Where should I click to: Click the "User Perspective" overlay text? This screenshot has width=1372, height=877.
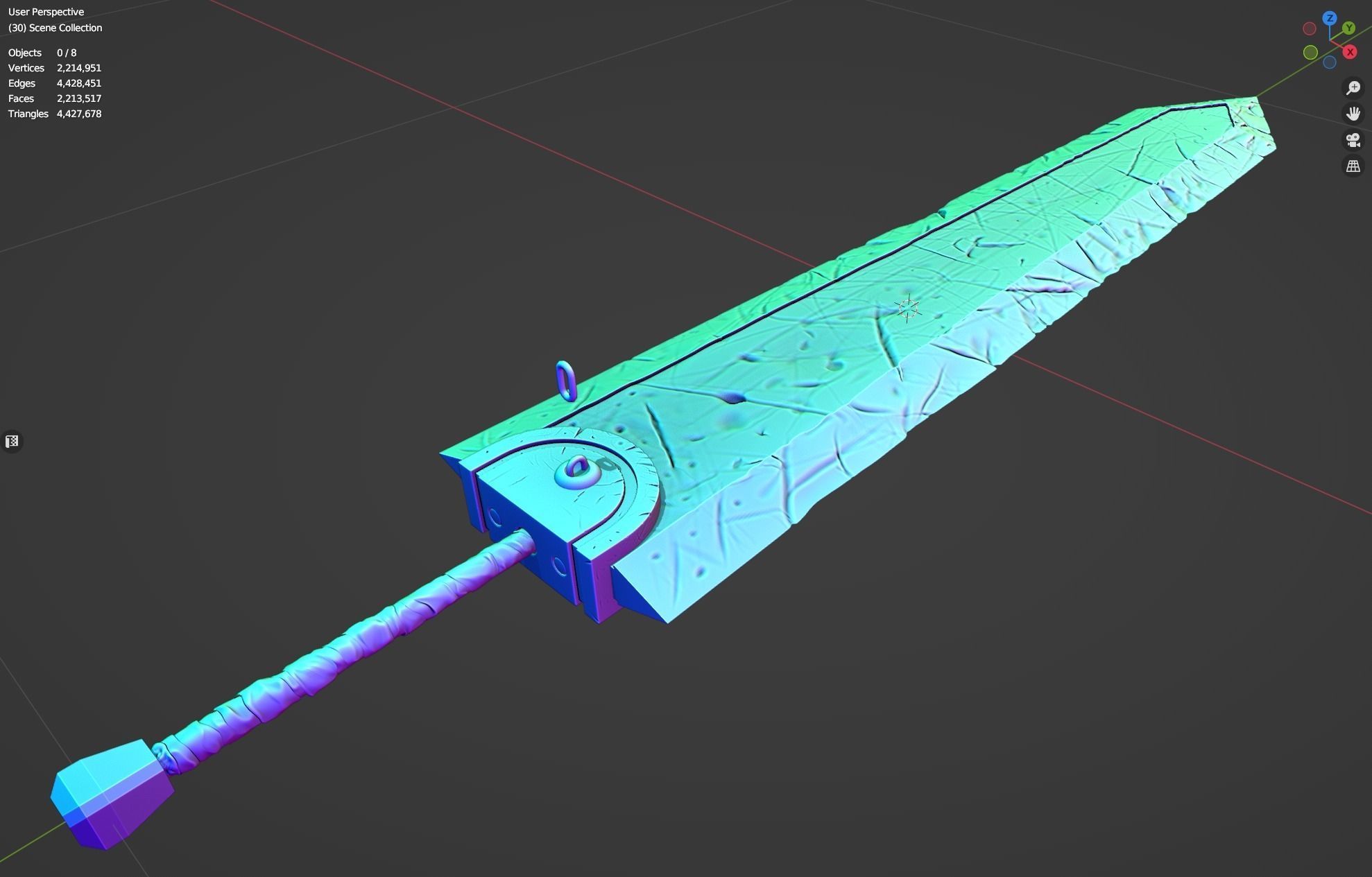[46, 12]
